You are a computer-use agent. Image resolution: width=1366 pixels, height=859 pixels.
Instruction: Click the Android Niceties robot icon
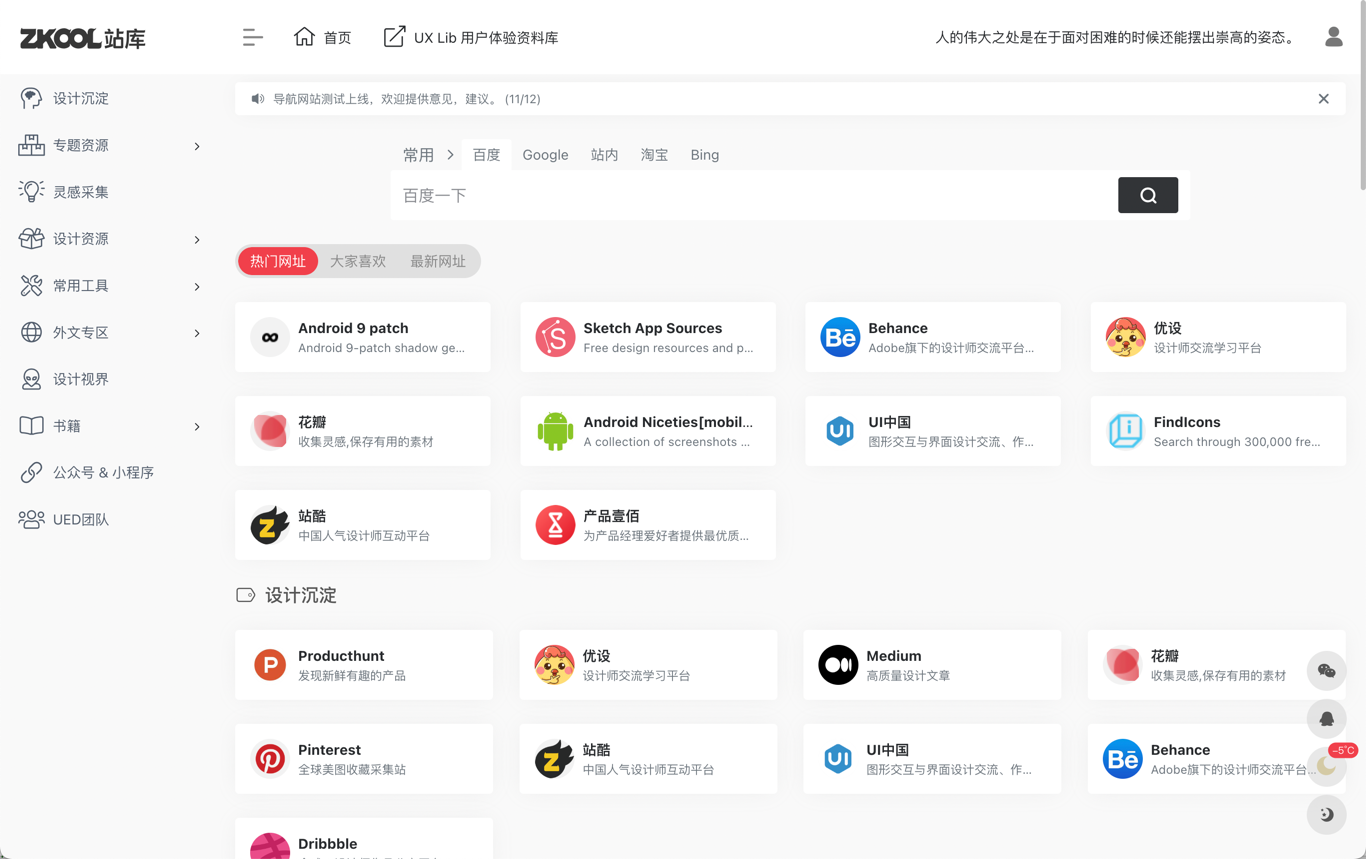point(555,431)
